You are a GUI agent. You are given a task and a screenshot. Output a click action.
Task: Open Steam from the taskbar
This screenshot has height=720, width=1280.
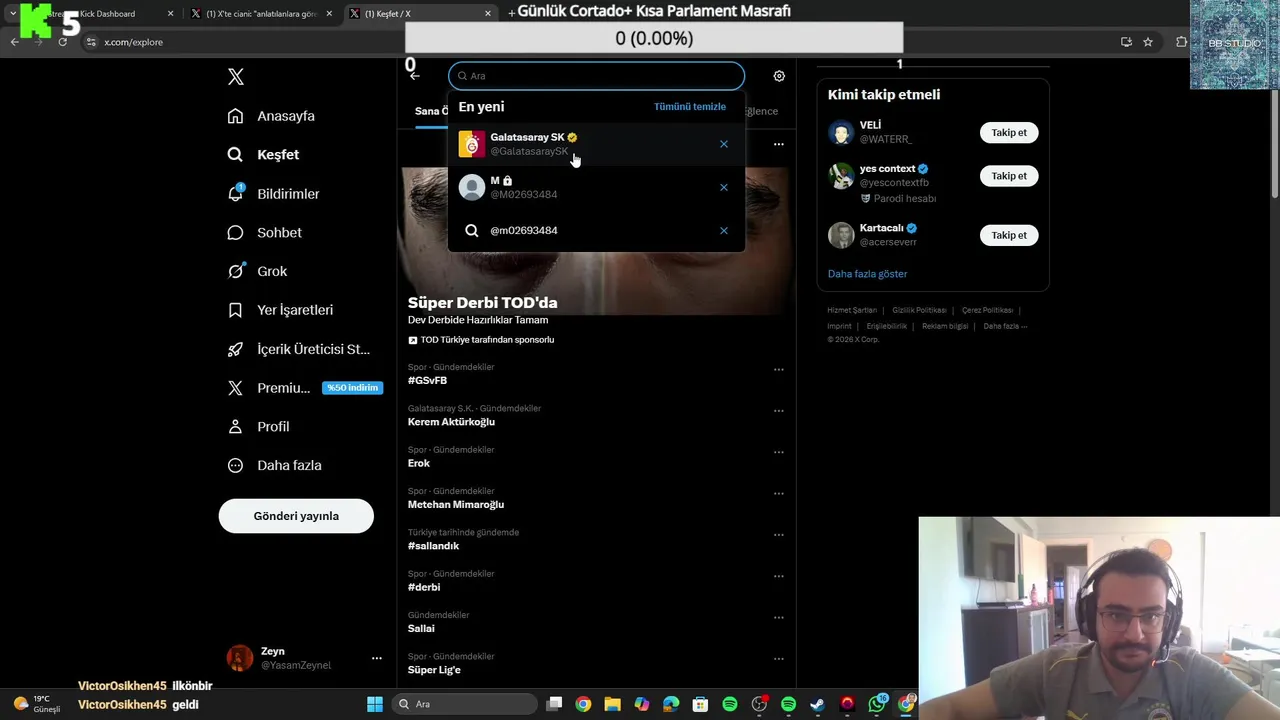[817, 704]
